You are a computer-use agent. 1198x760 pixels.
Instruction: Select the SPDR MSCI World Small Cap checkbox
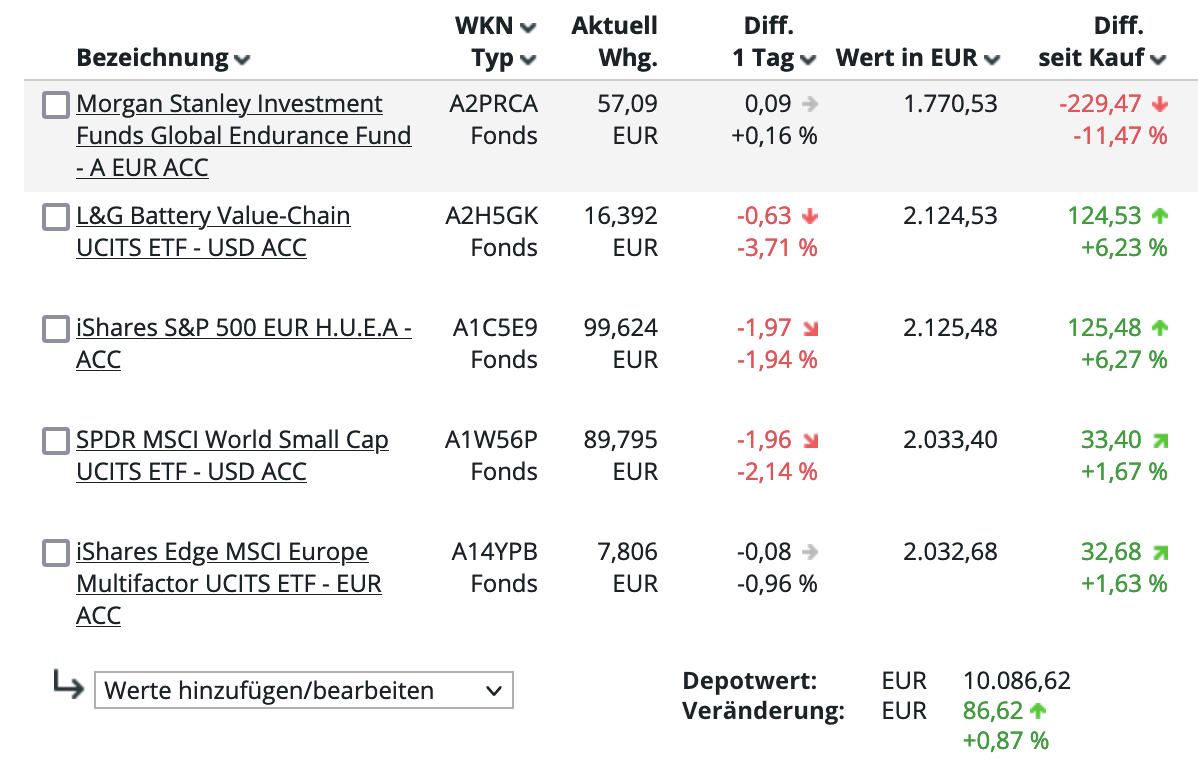pos(56,441)
